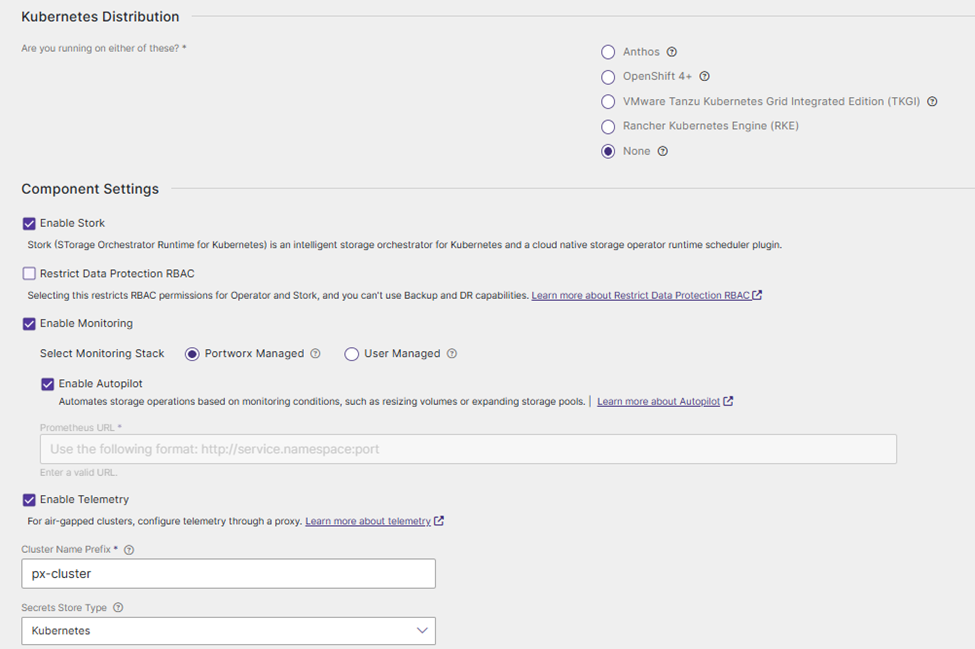975x649 pixels.
Task: Open the Secrets Store Type help icon
Action: click(x=118, y=607)
